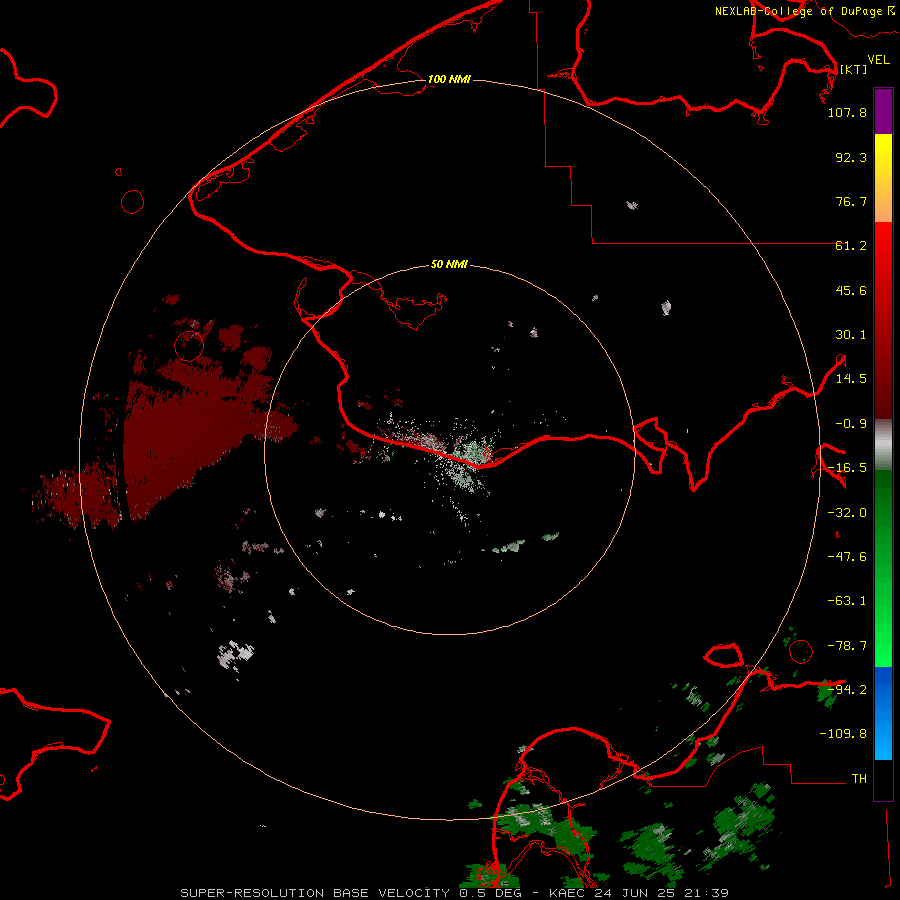The height and width of the screenshot is (900, 900).
Task: Click the -47.6 value on the velocity scale
Action: pos(847,557)
